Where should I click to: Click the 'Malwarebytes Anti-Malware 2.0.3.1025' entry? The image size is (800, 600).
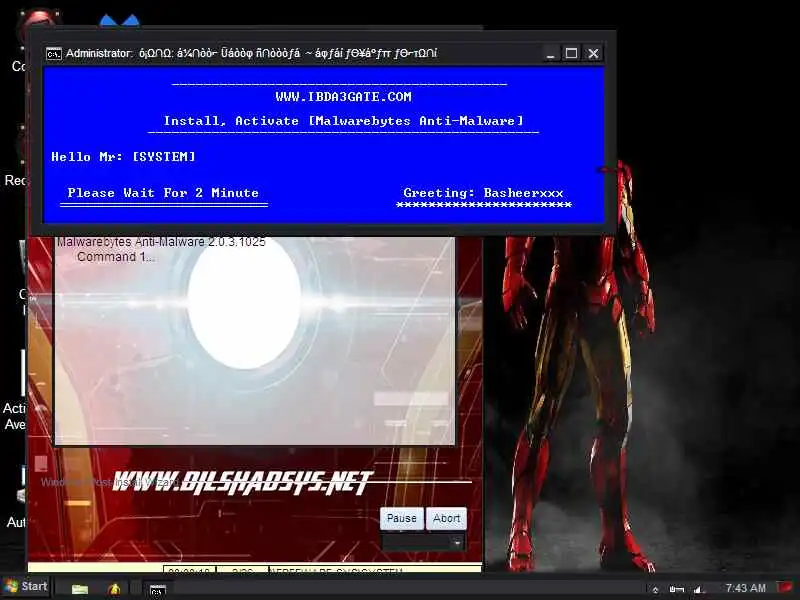(161, 242)
